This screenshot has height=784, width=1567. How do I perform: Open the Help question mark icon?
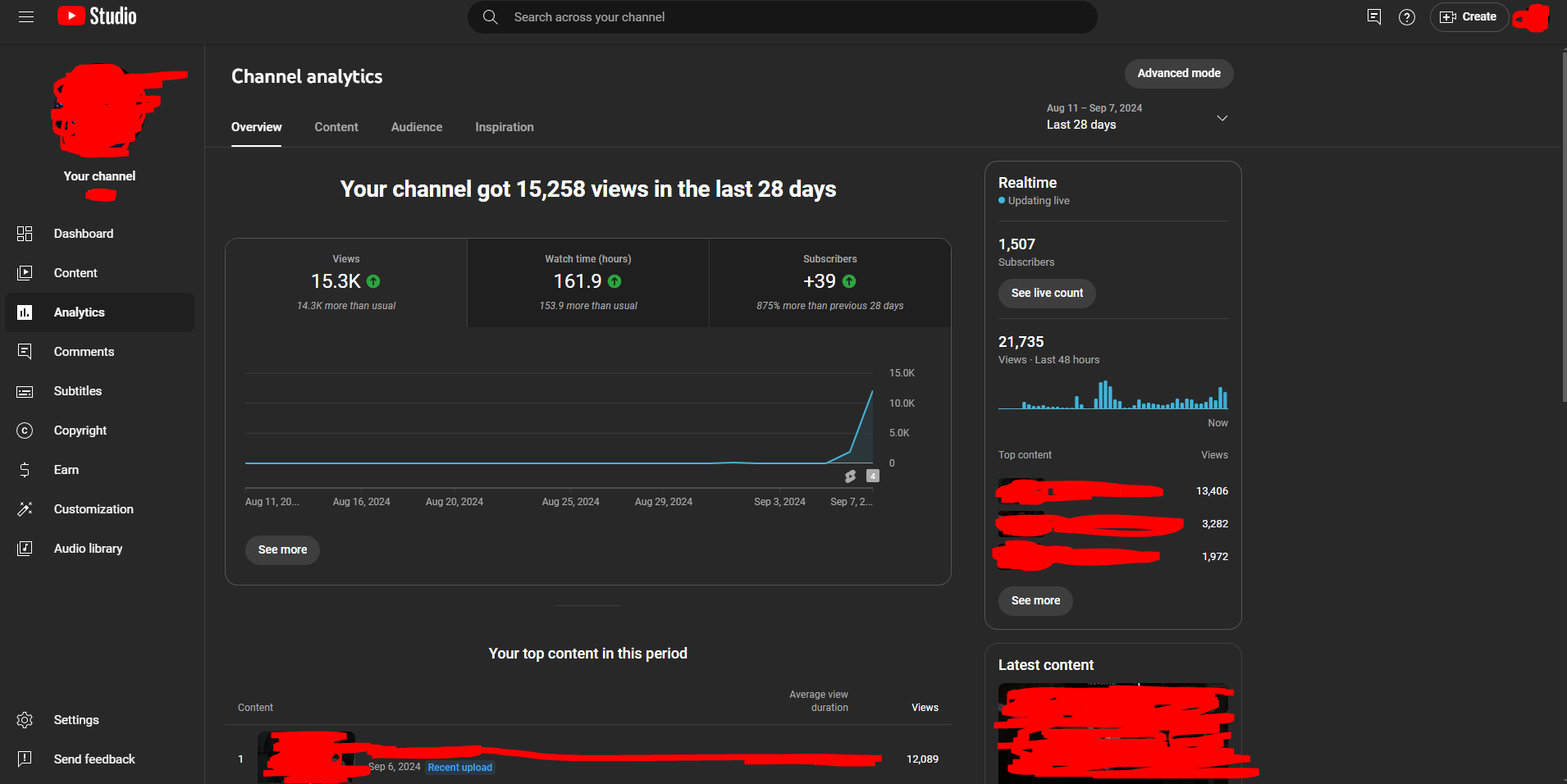pyautogui.click(x=1407, y=17)
